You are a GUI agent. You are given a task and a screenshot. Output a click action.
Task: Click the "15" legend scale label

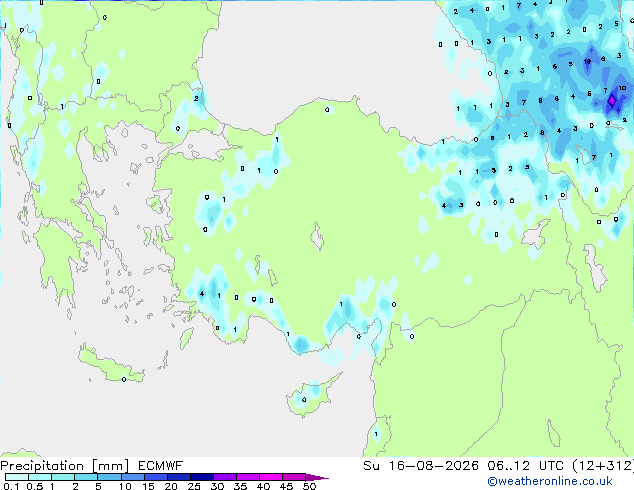(148, 486)
